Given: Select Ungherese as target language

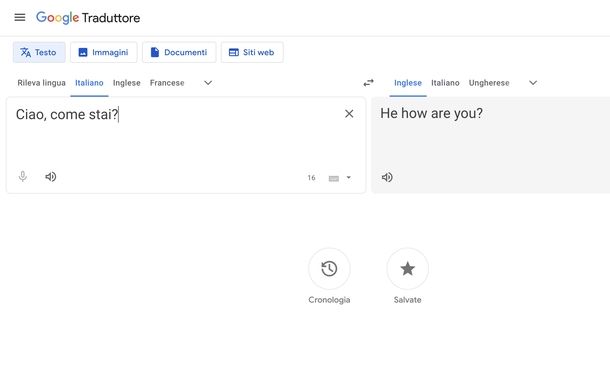Looking at the screenshot, I should (x=489, y=83).
